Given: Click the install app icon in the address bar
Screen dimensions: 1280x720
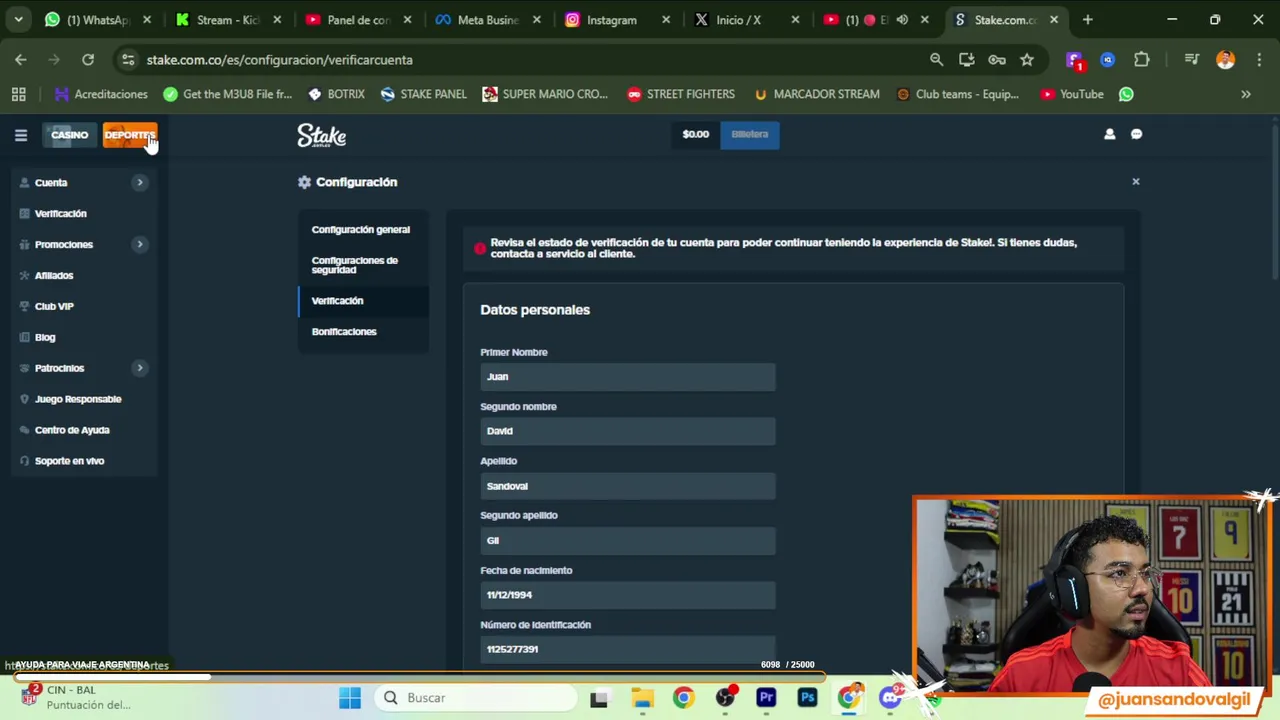Looking at the screenshot, I should click(966, 60).
